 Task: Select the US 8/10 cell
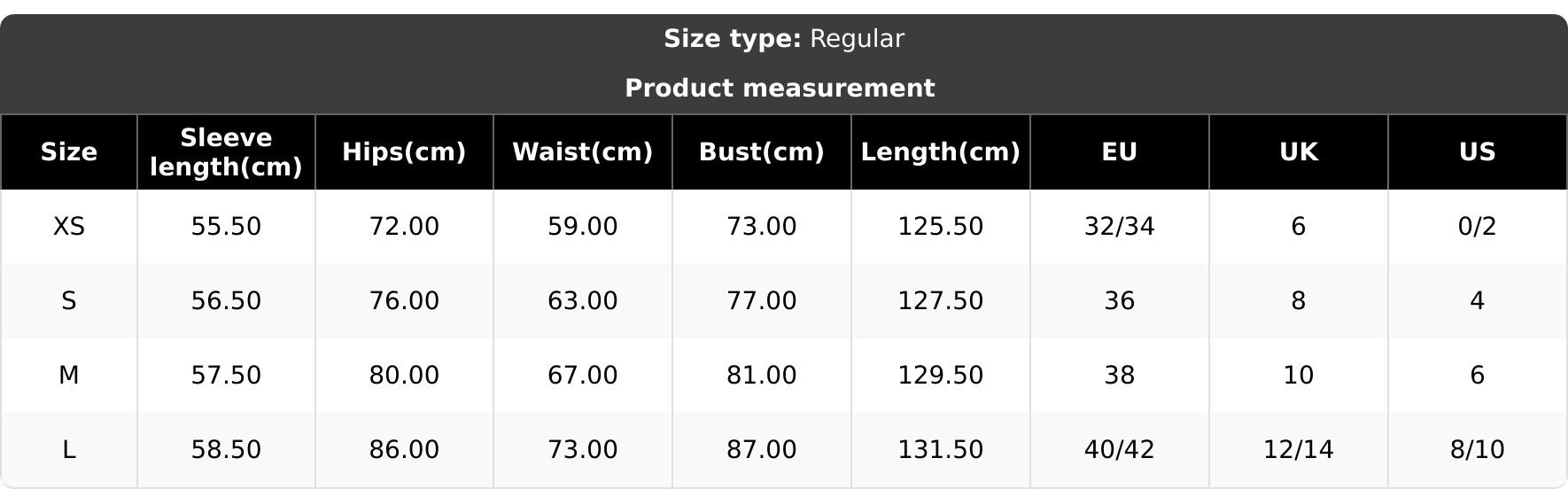pos(1478,450)
